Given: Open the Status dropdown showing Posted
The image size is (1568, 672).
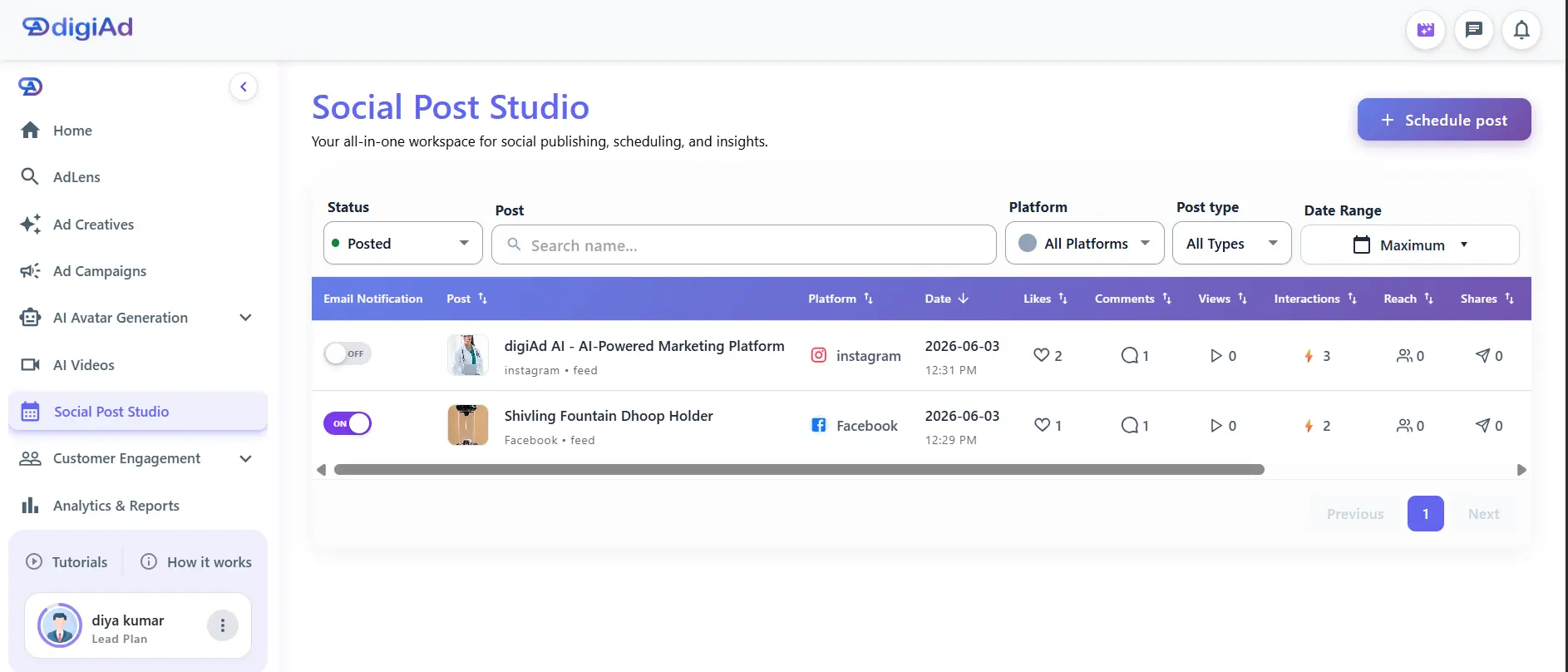Looking at the screenshot, I should (x=403, y=243).
